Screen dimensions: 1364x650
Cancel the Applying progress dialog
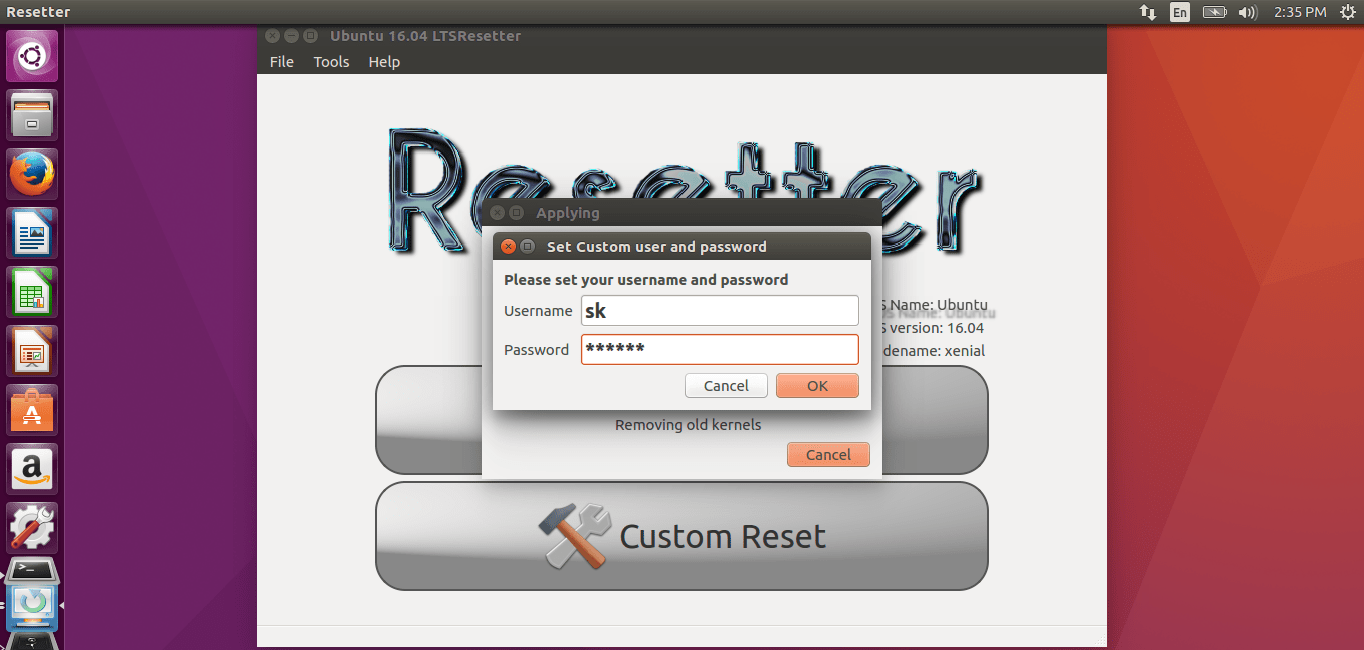(828, 455)
